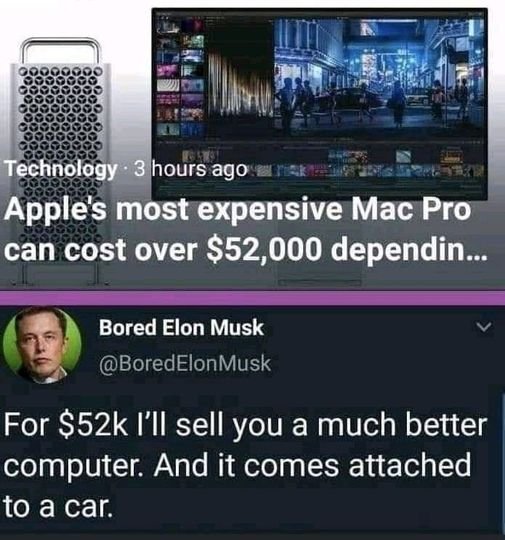505x540 pixels.
Task: Click the '3 hours ago' timestamp
Action: [x=191, y=169]
